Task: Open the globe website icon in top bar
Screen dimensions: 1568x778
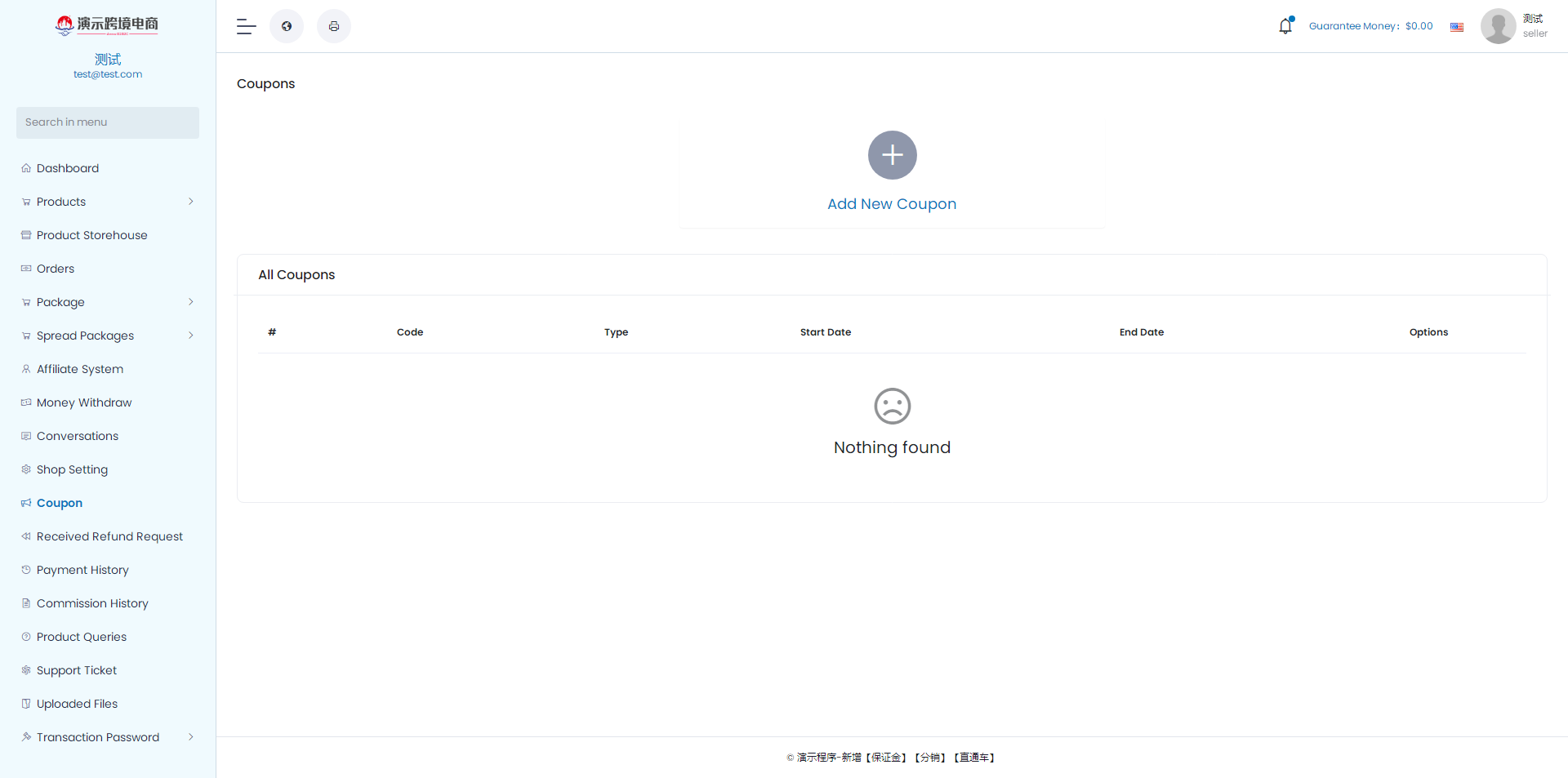Action: tap(287, 26)
